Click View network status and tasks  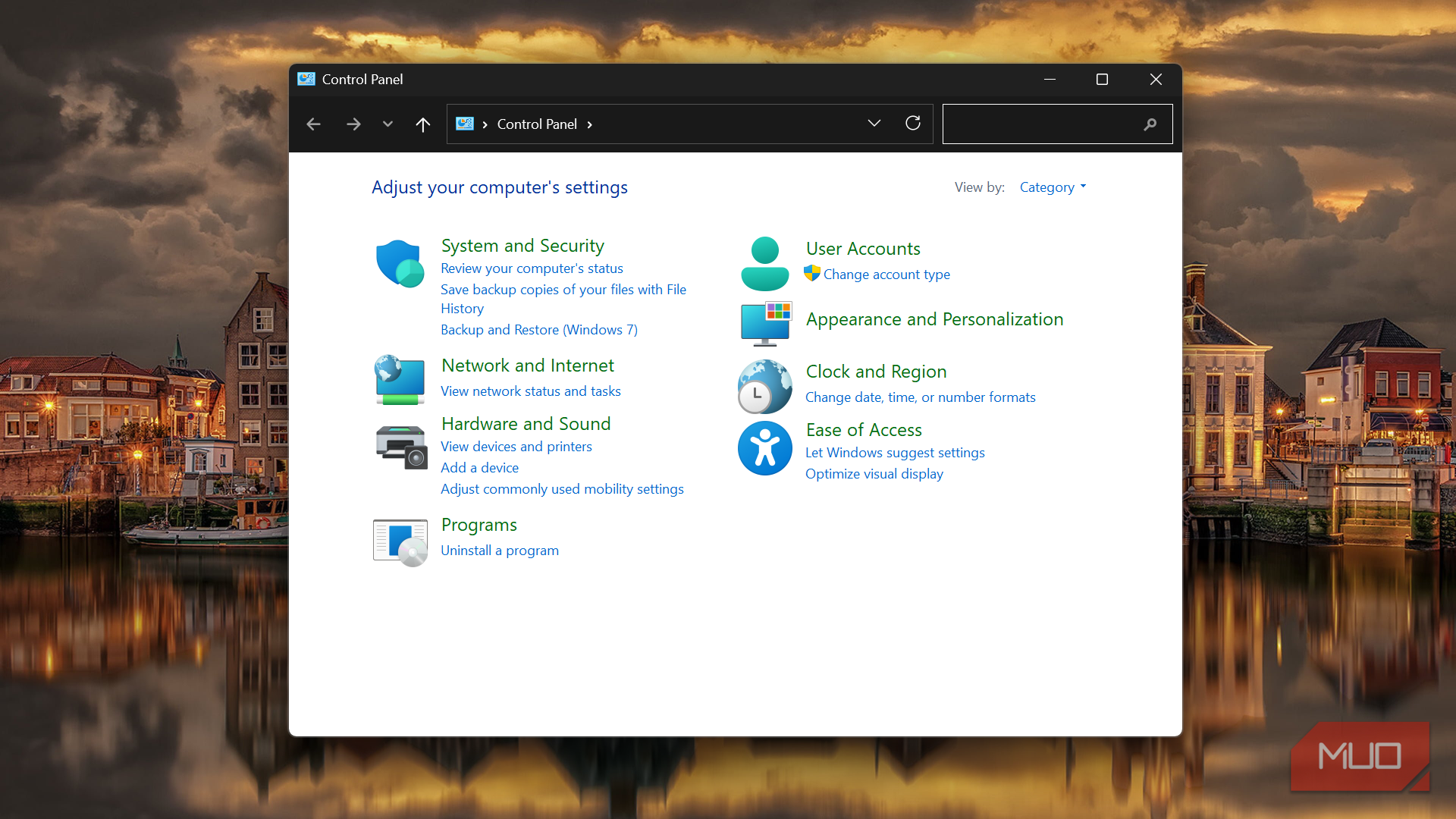pos(531,391)
